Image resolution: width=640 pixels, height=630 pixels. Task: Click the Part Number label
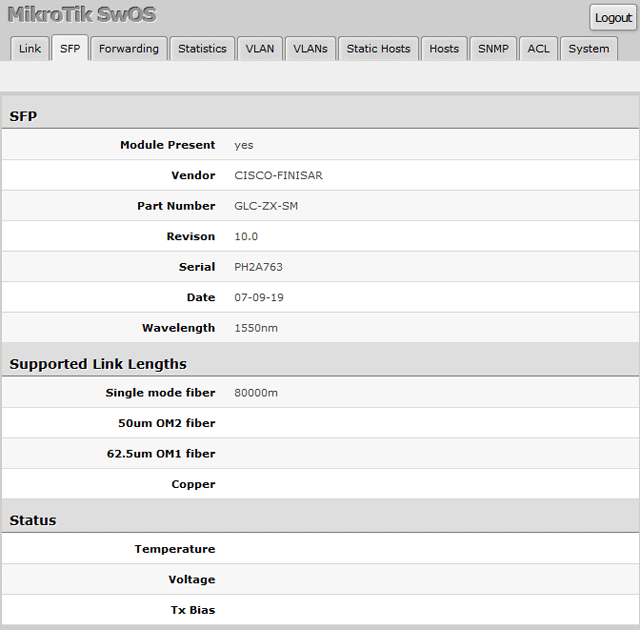(x=176, y=206)
